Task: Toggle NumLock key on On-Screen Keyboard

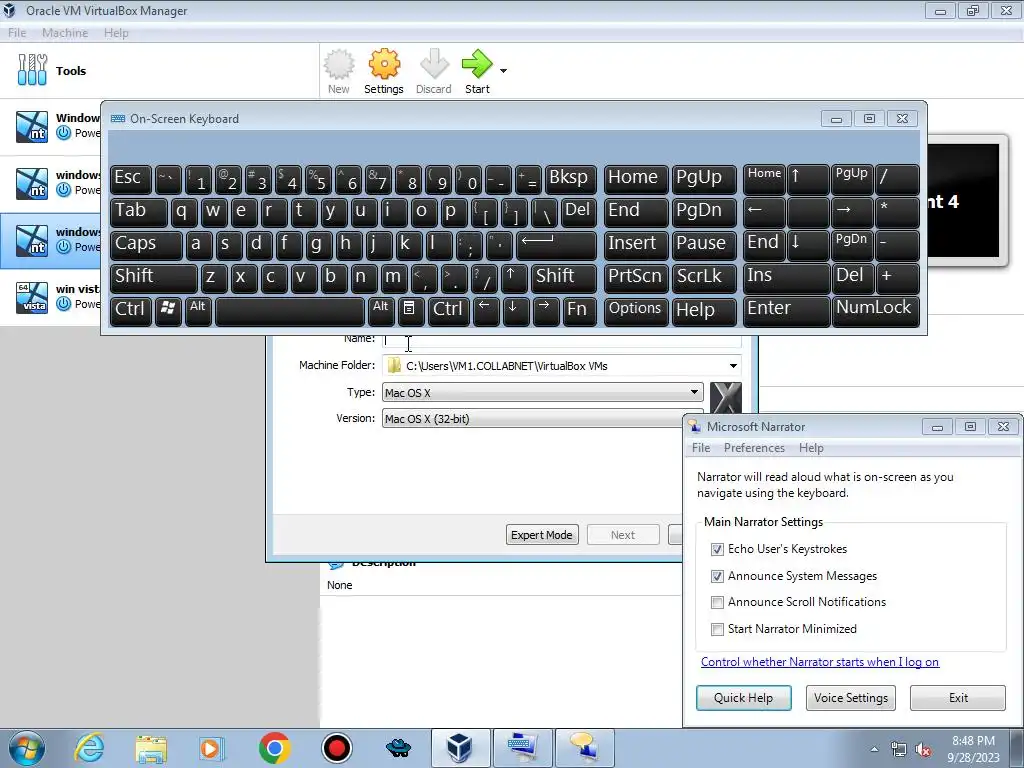Action: [875, 310]
